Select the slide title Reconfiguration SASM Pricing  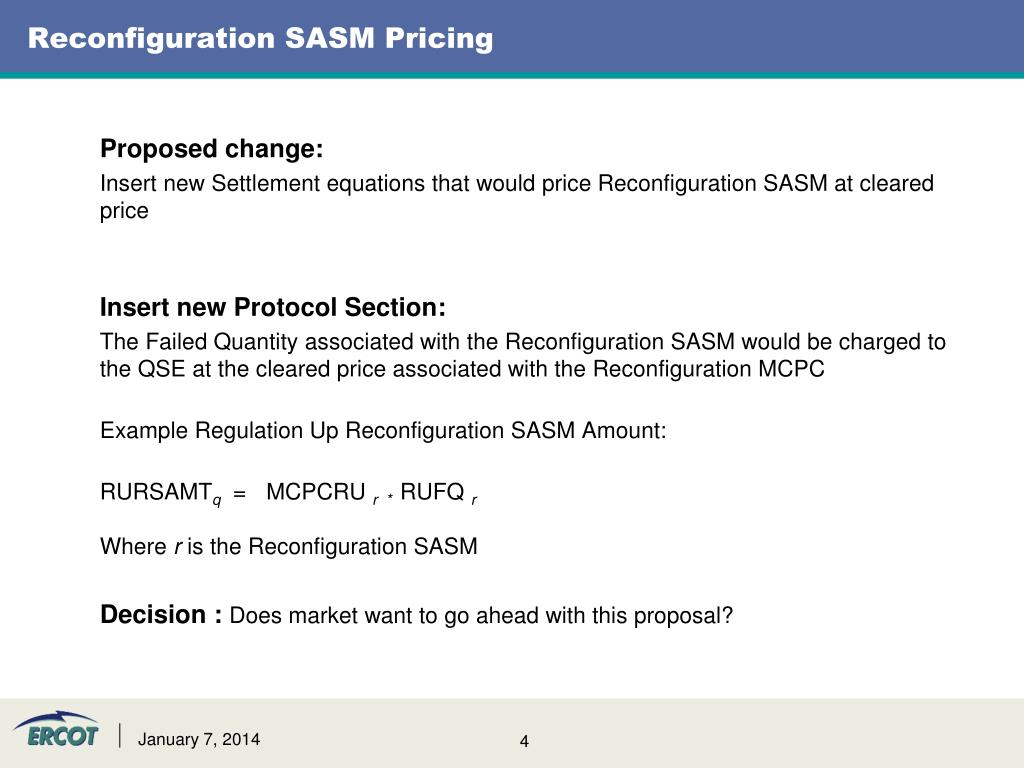pyautogui.click(x=261, y=38)
